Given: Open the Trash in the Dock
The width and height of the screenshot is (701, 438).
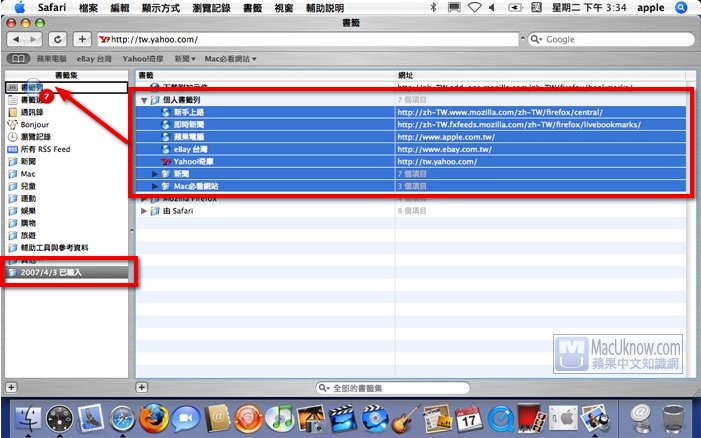Looking at the screenshot, I should tap(673, 419).
